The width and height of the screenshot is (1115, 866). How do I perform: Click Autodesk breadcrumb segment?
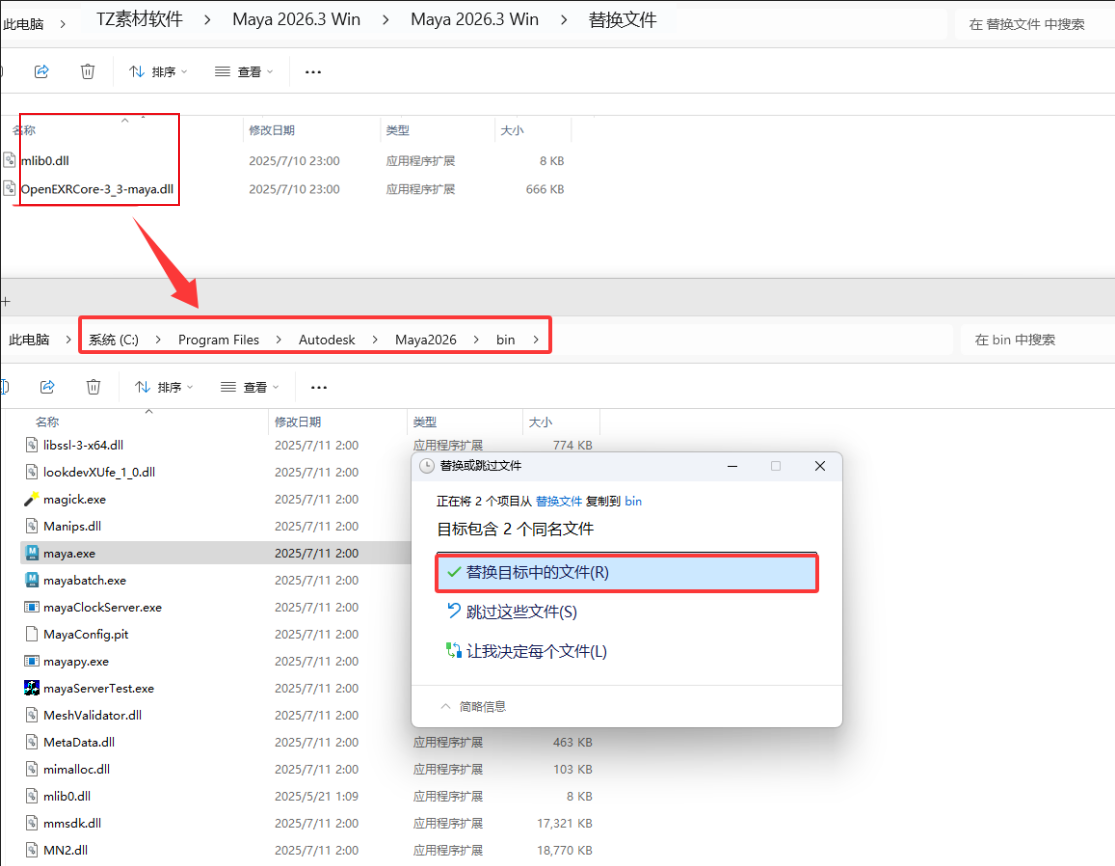click(x=326, y=340)
